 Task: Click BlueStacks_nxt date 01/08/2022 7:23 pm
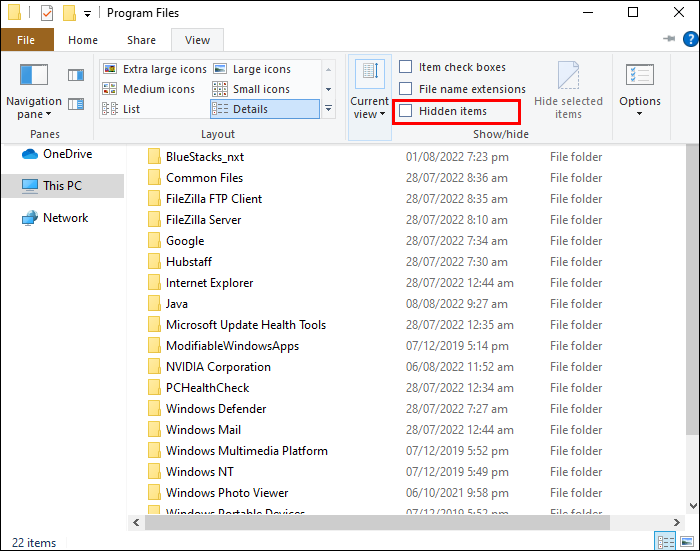[457, 157]
